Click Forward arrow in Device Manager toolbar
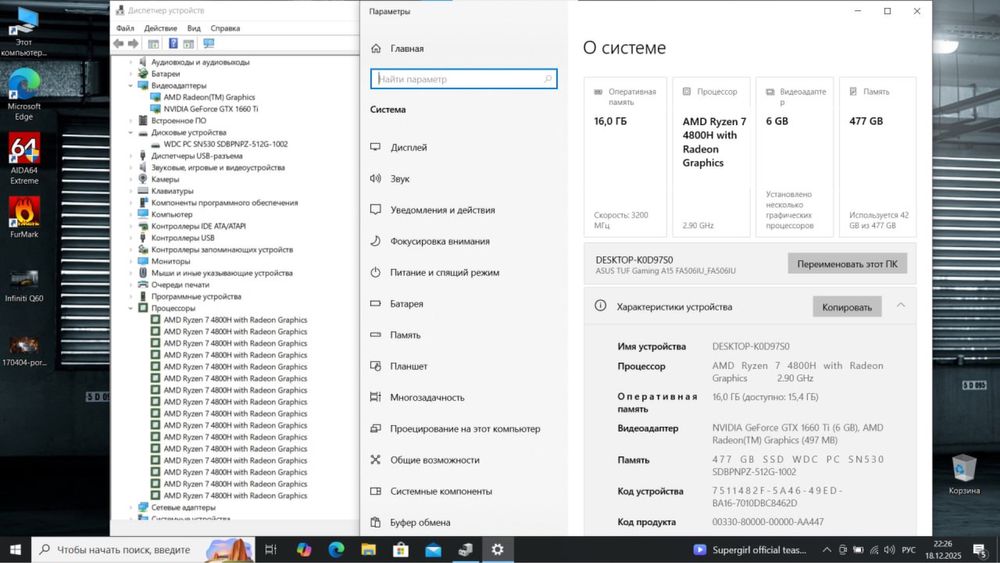The image size is (1000, 563). 133,43
